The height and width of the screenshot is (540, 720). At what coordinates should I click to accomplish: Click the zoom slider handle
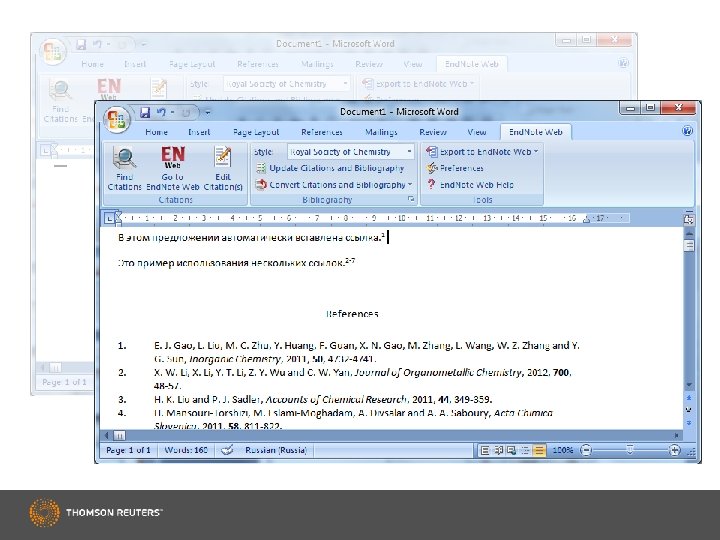[x=630, y=450]
